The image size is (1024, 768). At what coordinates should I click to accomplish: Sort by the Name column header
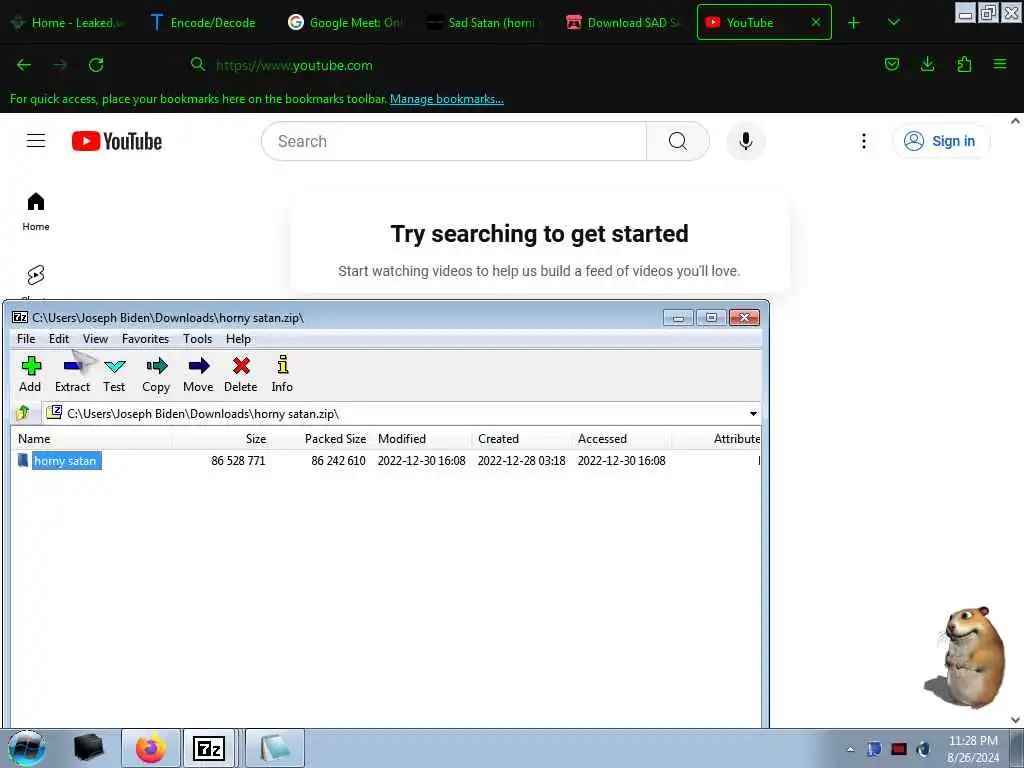tap(91, 439)
